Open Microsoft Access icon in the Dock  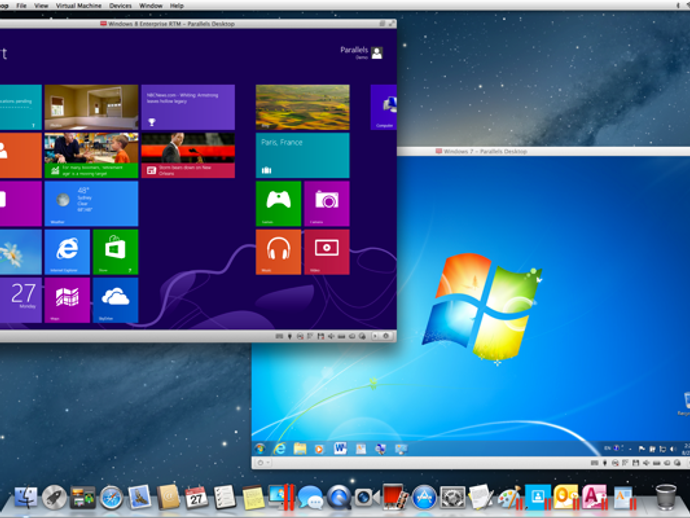[x=595, y=497]
